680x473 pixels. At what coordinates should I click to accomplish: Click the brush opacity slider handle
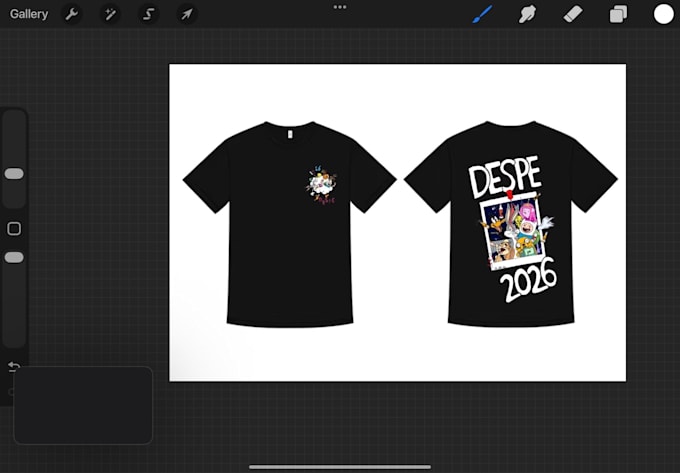[14, 258]
